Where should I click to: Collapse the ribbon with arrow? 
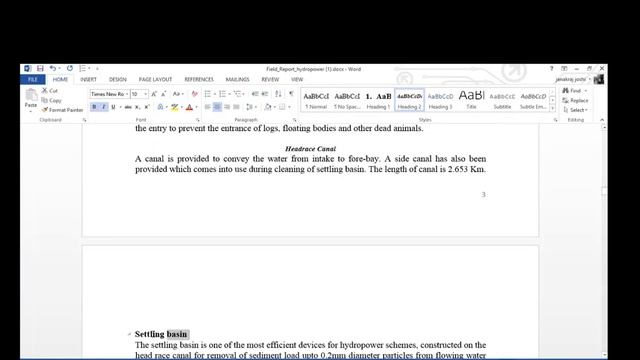602,120
